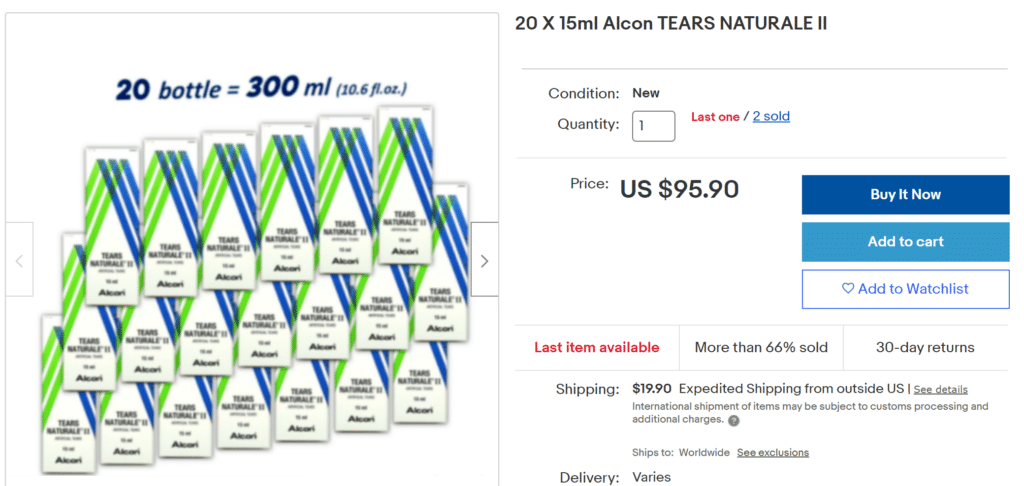The height and width of the screenshot is (486, 1024).
Task: Click the Buy It Now button
Action: coord(905,195)
